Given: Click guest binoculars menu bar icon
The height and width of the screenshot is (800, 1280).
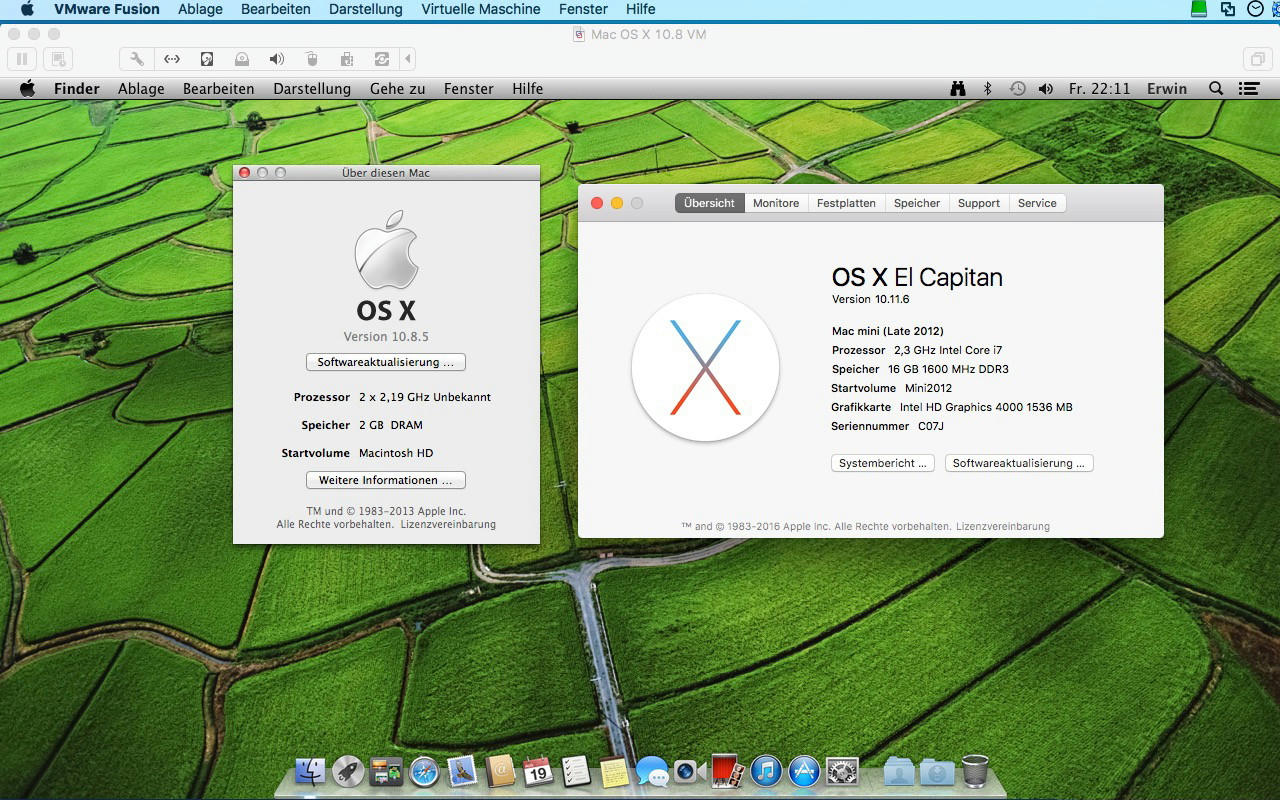Looking at the screenshot, I should click(x=958, y=88).
